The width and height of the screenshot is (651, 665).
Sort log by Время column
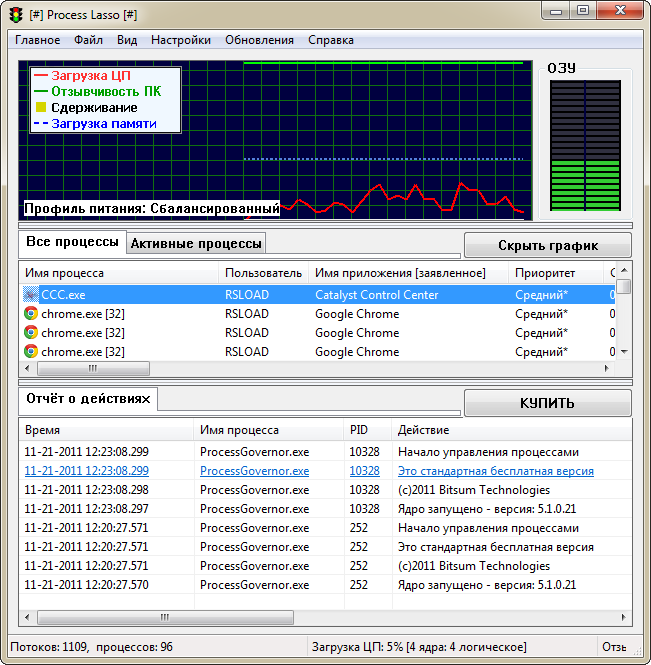click(106, 430)
